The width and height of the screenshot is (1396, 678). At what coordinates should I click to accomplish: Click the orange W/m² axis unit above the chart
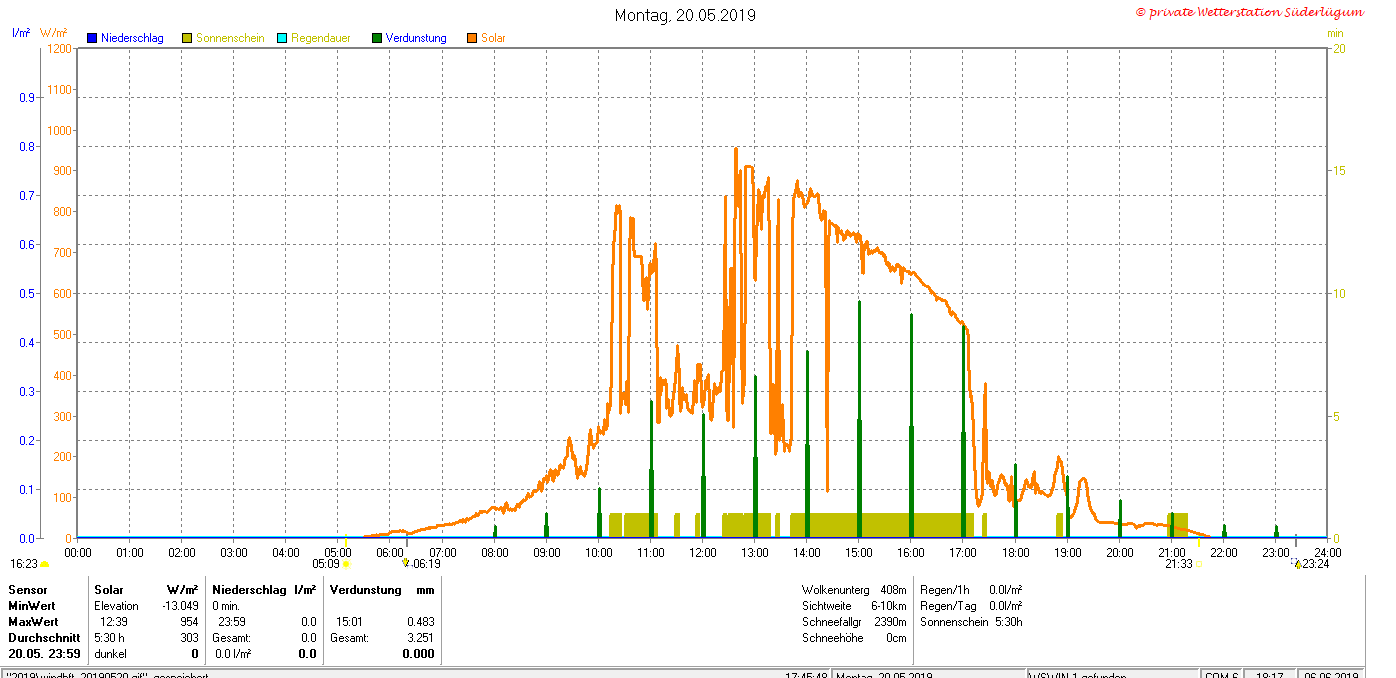click(54, 33)
